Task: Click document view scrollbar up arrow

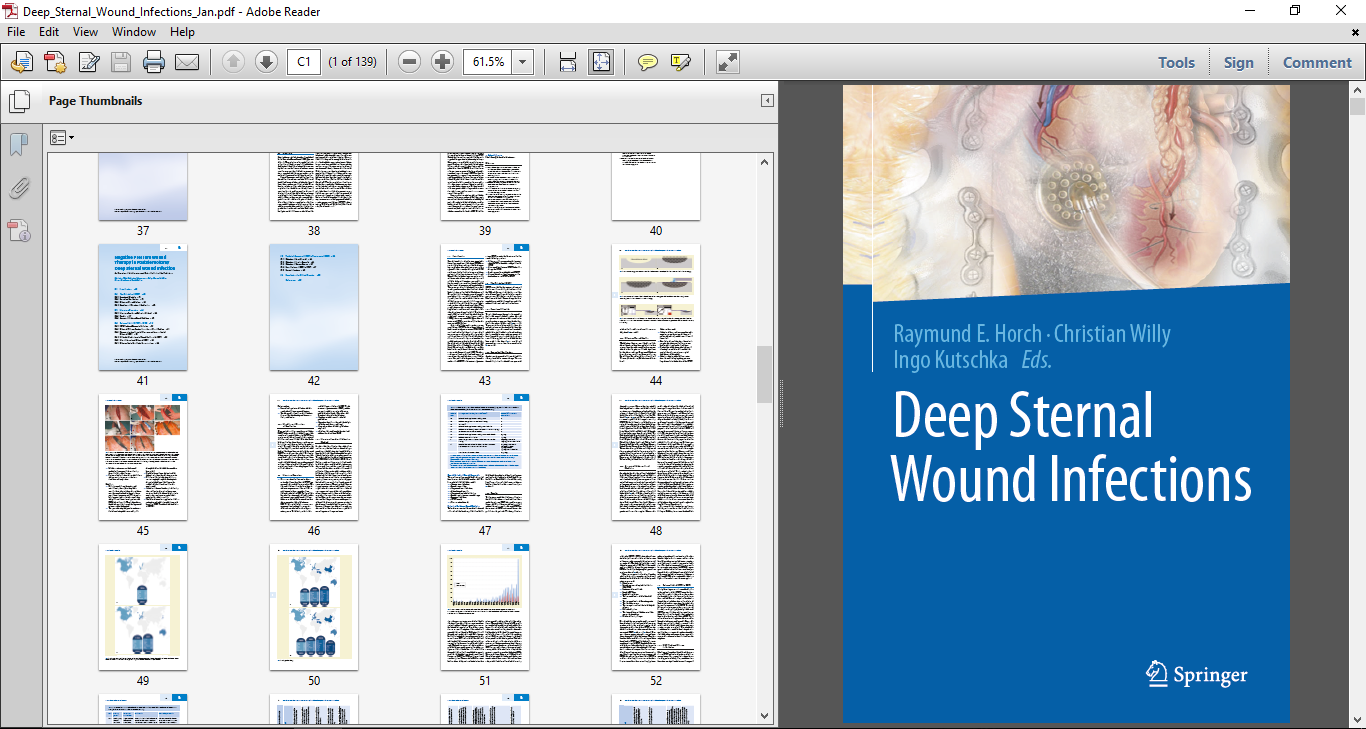Action: [1357, 90]
